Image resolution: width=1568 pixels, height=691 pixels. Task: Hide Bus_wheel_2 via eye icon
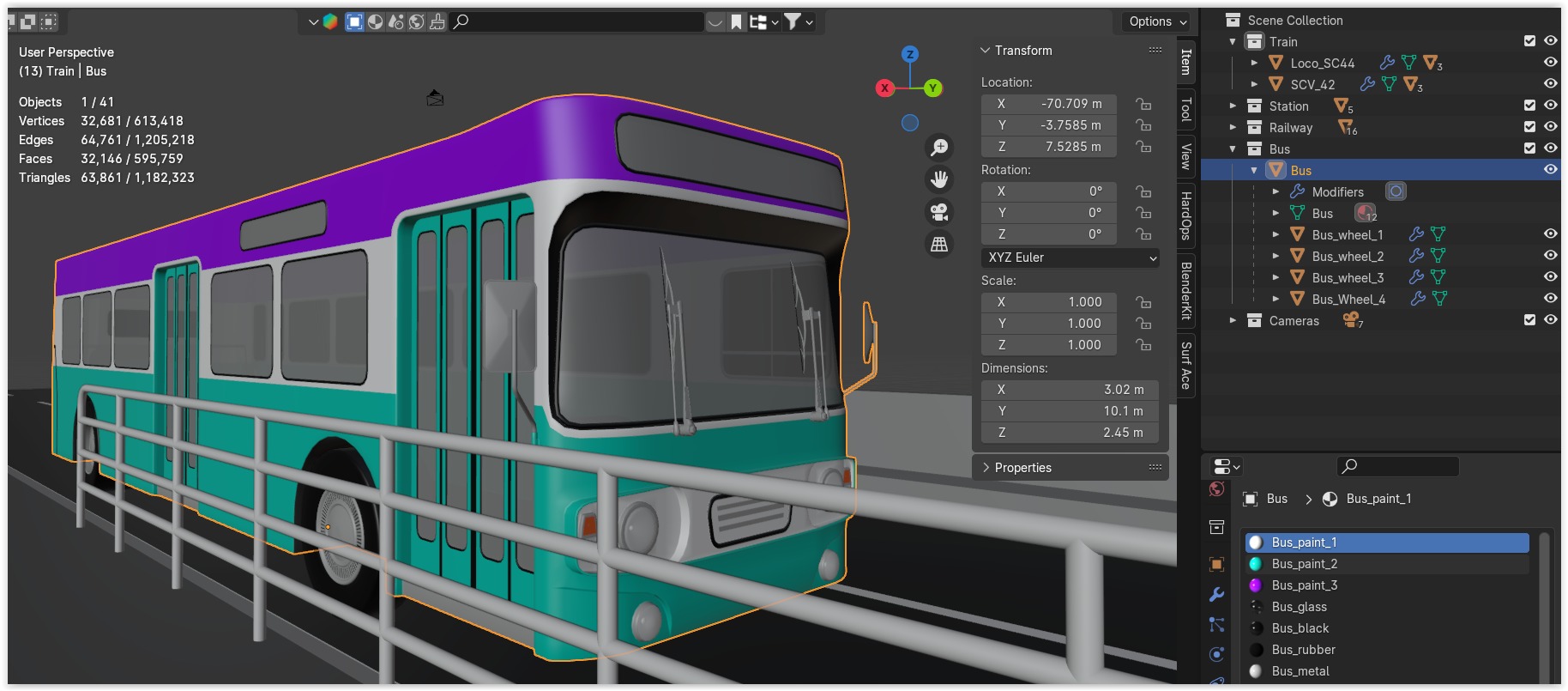(x=1550, y=255)
